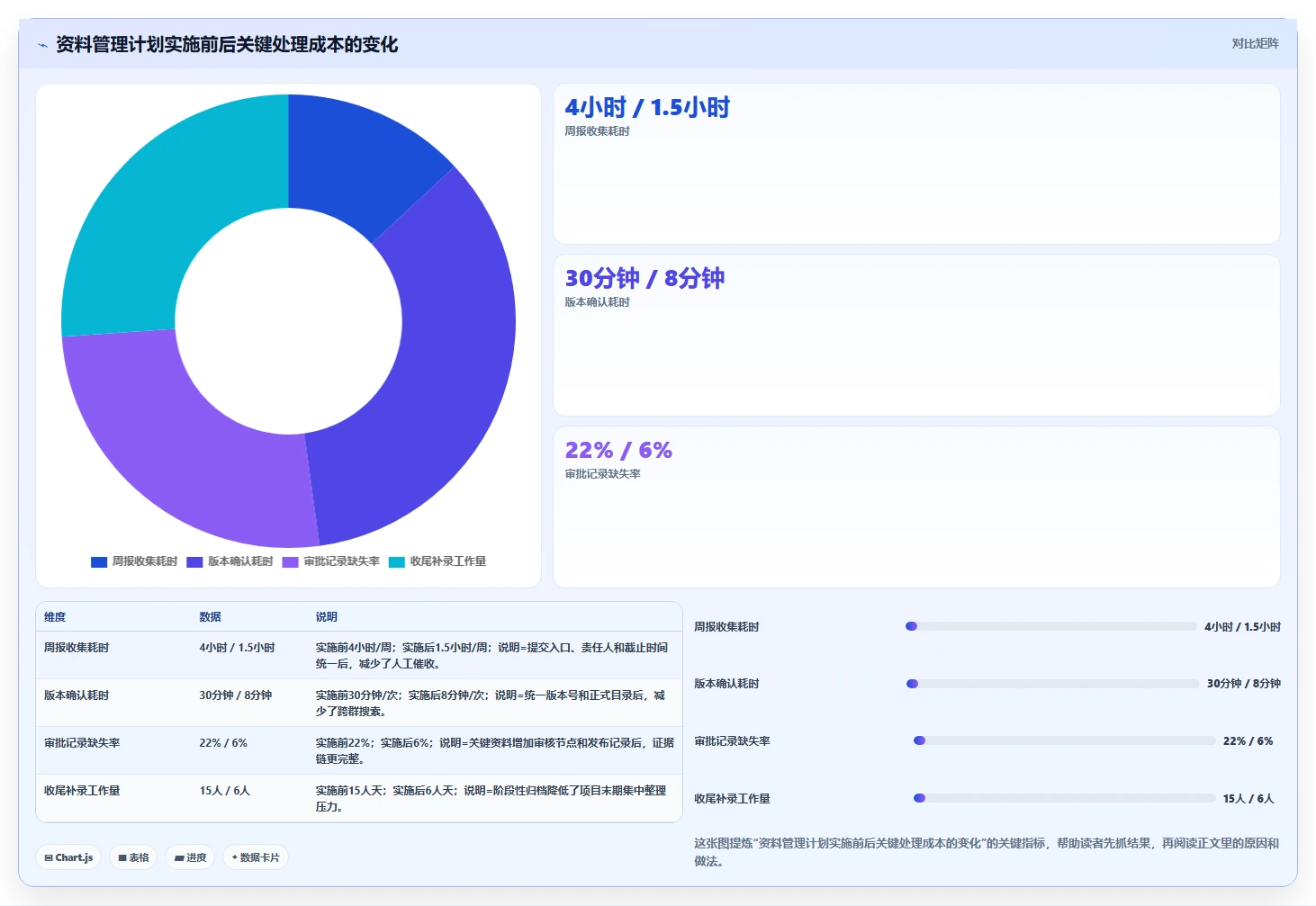The height and width of the screenshot is (906, 1316).
Task: Click the 周报收集耗时 card caption
Action: point(597,131)
